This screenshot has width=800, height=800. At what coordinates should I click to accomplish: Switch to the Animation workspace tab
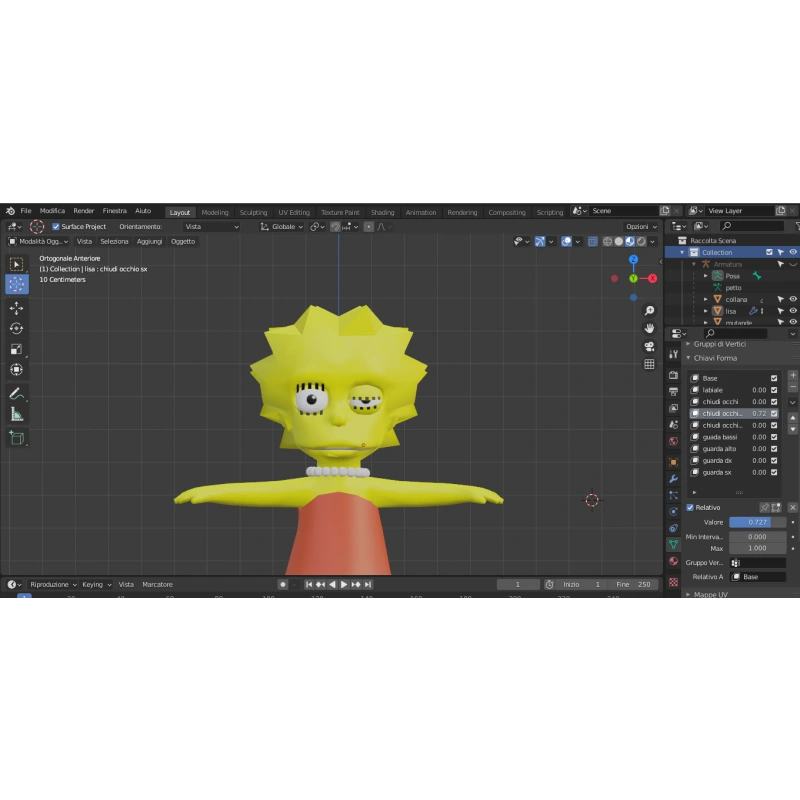420,212
